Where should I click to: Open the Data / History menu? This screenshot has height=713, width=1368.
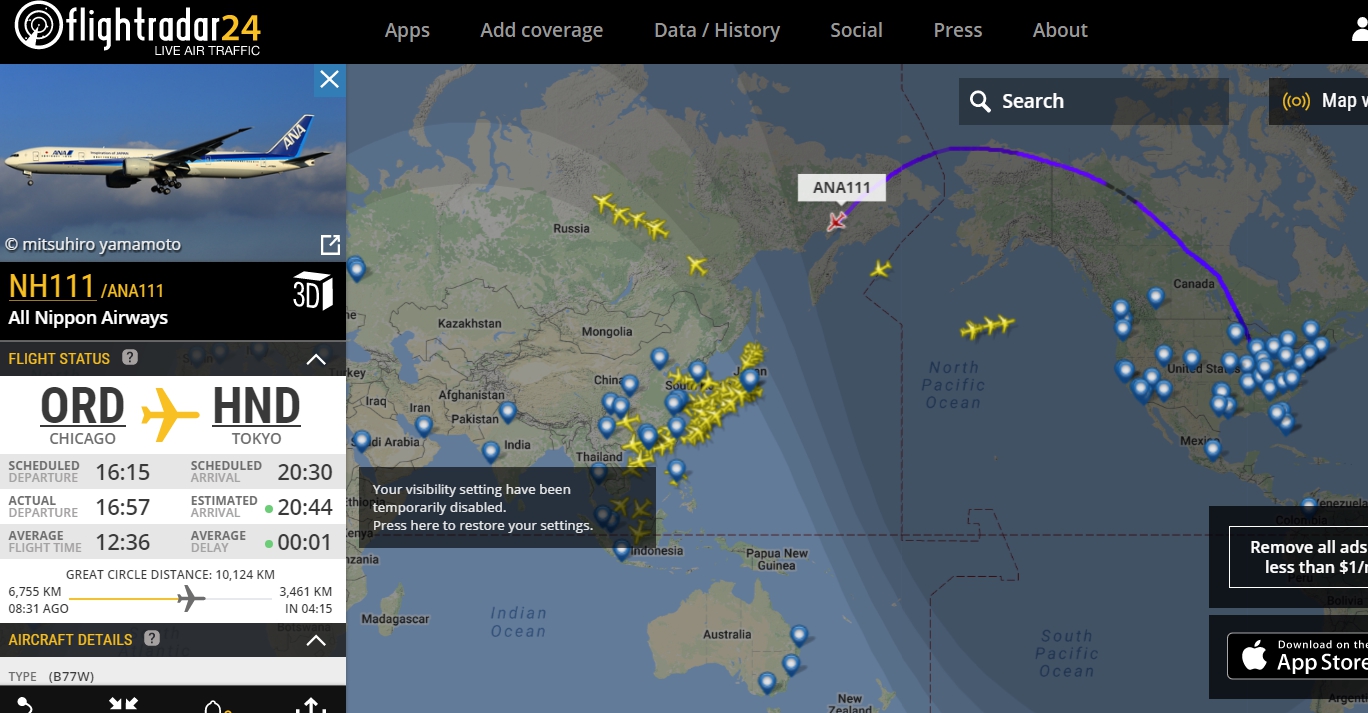click(x=716, y=30)
